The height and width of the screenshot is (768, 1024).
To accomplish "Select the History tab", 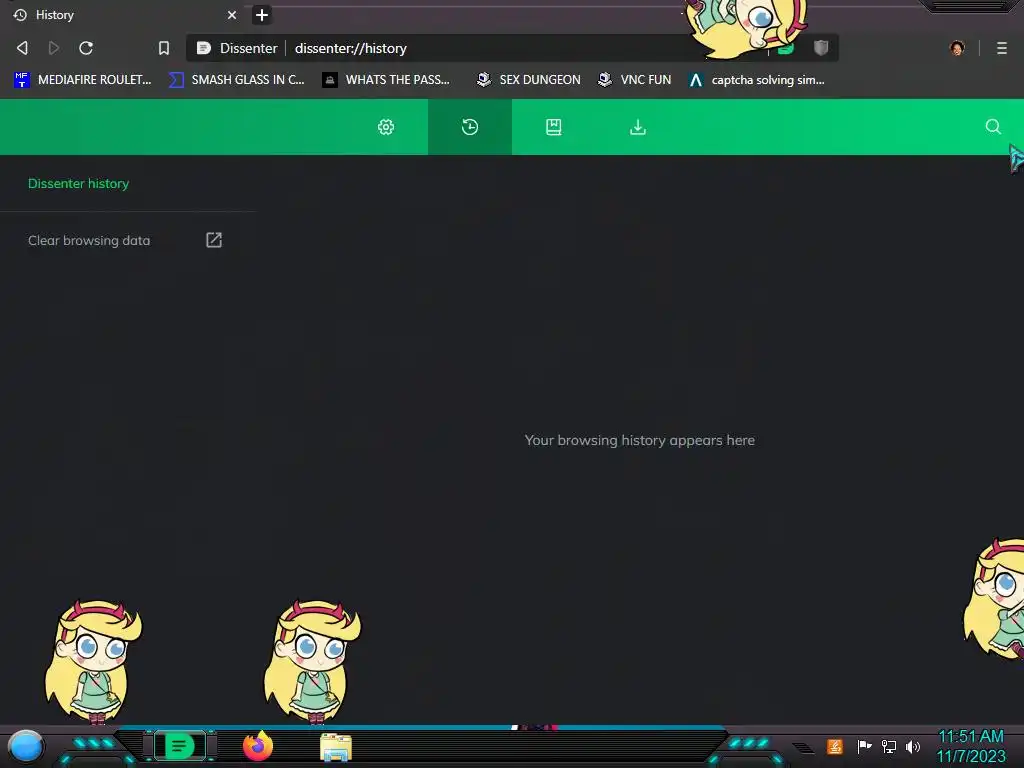I will 124,14.
